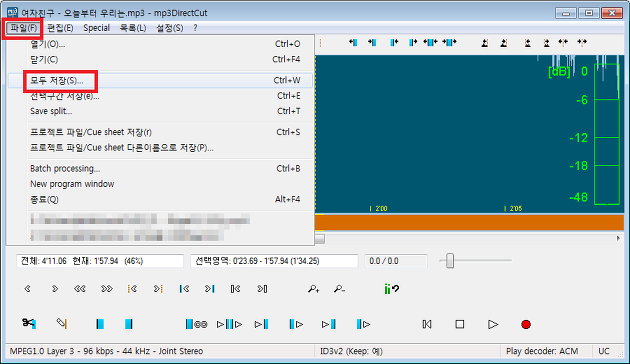This screenshot has width=630, height=364.
Task: Choose 열기(O)... from File menu
Action: (160, 44)
